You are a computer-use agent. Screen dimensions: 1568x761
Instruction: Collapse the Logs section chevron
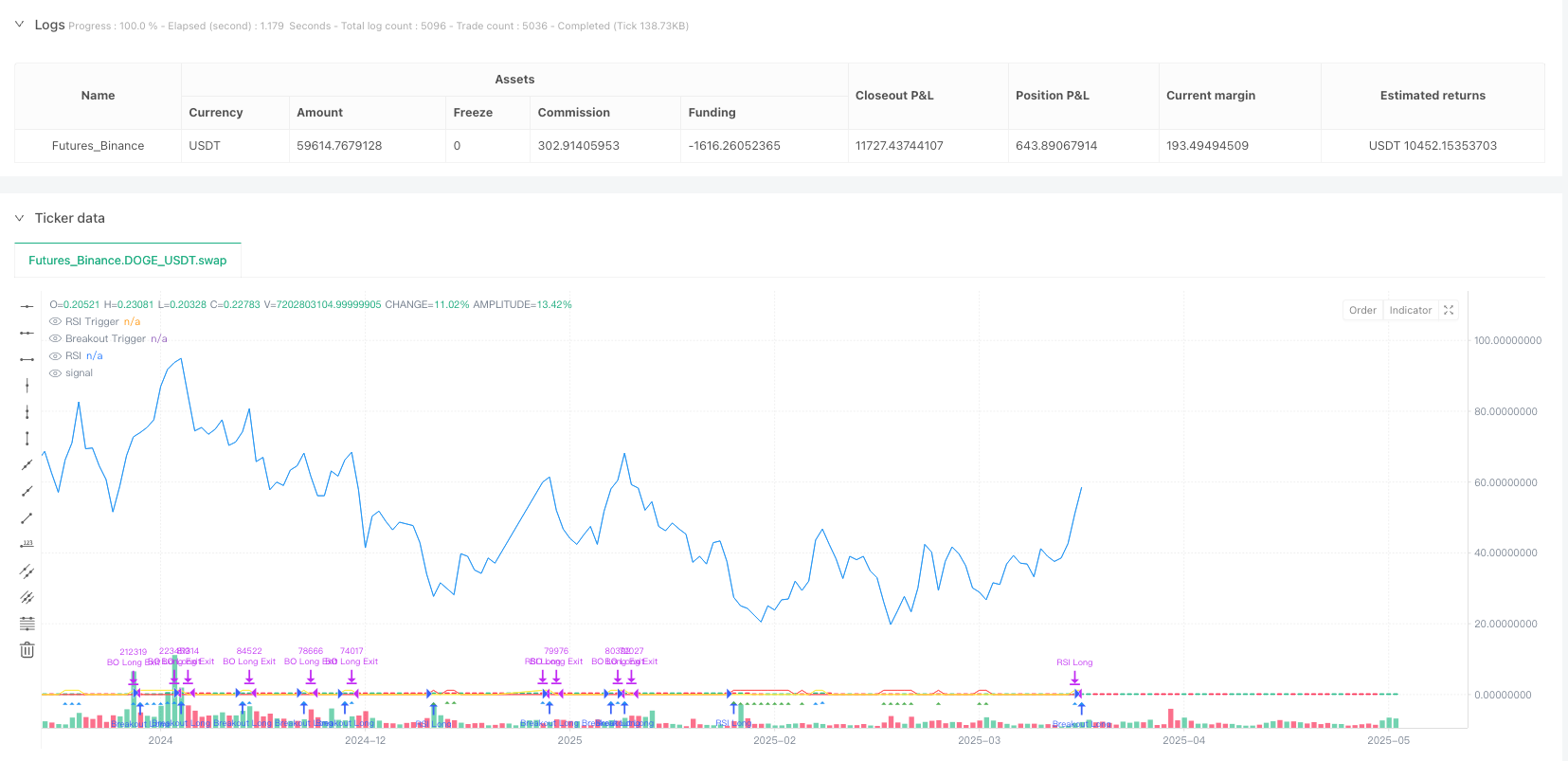[x=20, y=25]
